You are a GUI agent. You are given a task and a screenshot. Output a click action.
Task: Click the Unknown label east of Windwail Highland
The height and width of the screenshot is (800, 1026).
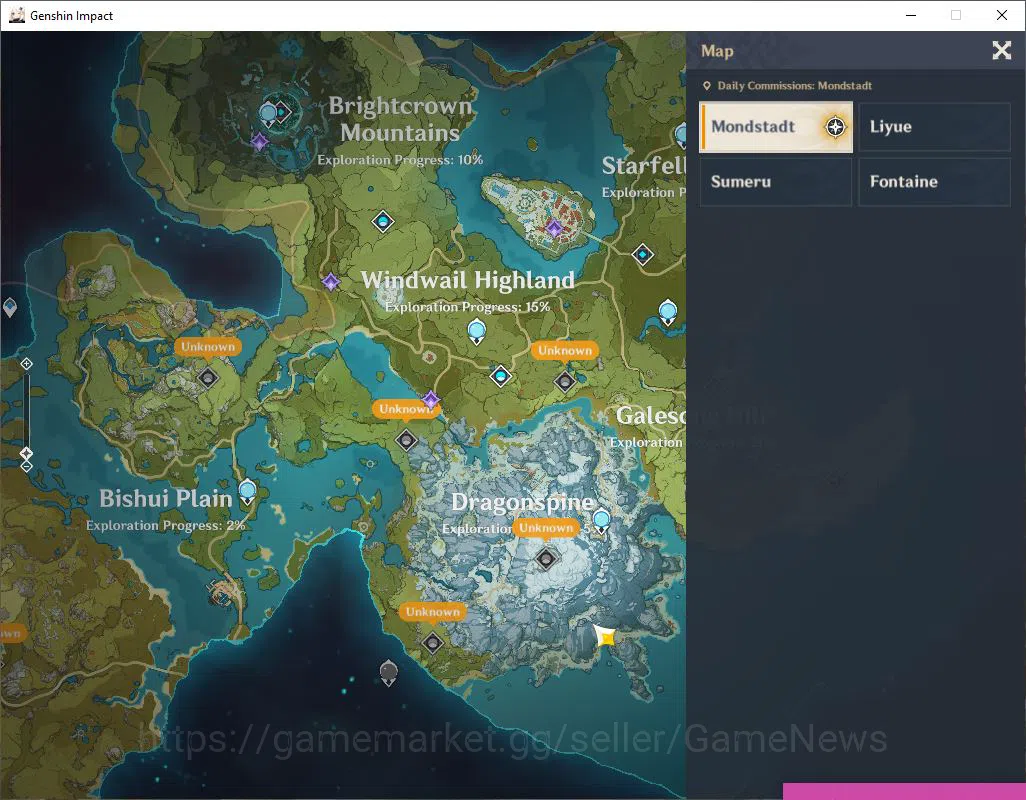click(x=565, y=351)
